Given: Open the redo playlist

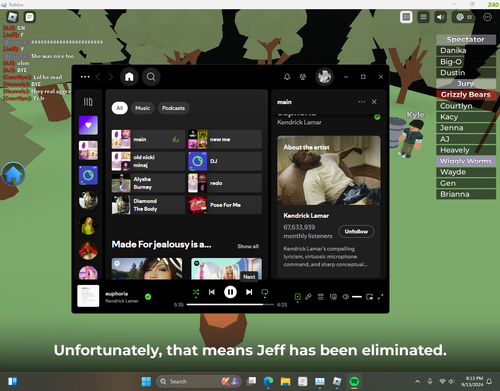Looking at the screenshot, I should coord(225,183).
